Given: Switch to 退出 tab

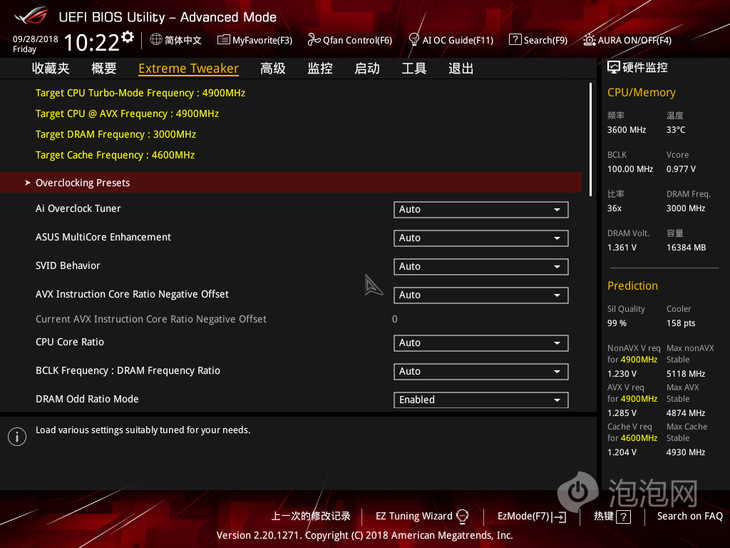Looking at the screenshot, I should click(x=461, y=68).
